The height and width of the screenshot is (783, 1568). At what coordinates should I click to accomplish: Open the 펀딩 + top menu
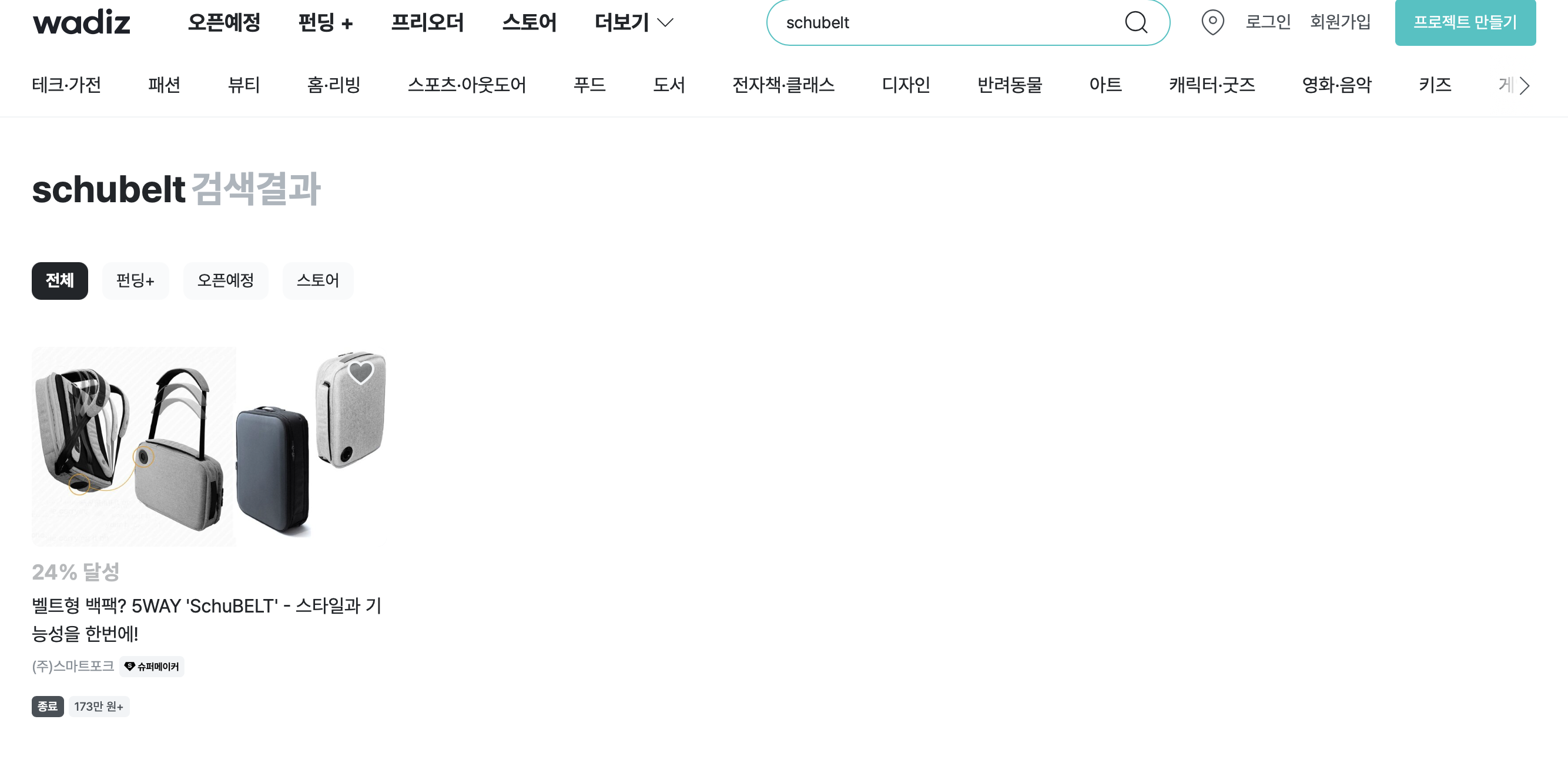click(325, 22)
